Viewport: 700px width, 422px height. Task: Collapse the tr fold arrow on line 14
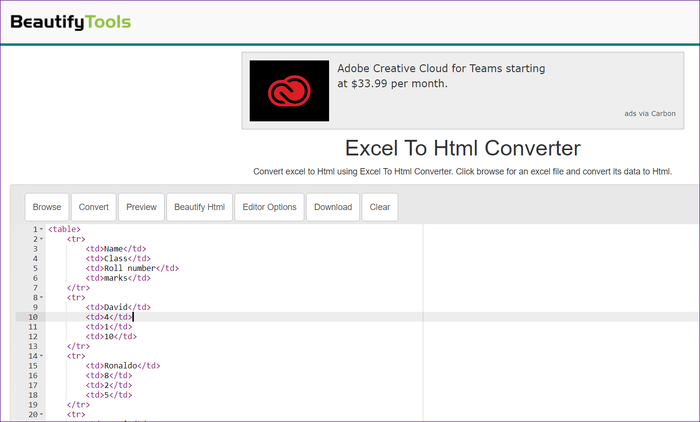(x=42, y=356)
